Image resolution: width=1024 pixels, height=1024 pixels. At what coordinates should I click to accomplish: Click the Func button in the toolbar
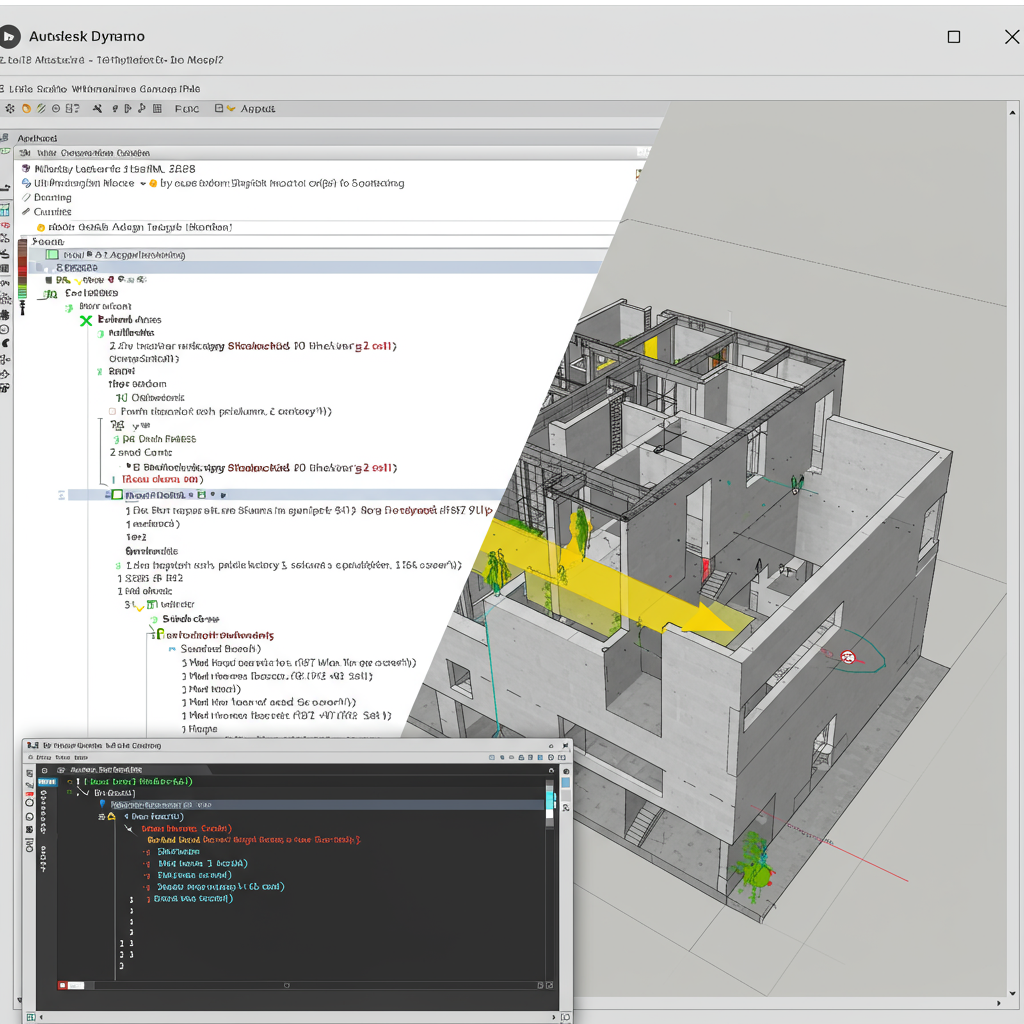pyautogui.click(x=187, y=108)
